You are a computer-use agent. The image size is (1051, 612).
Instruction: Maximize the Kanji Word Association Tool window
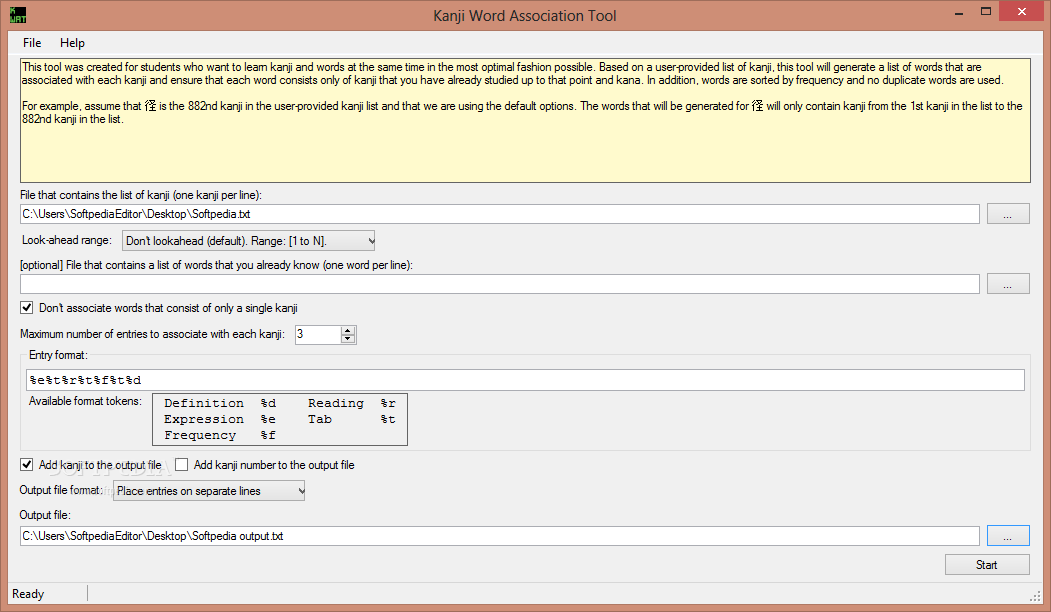(x=986, y=11)
